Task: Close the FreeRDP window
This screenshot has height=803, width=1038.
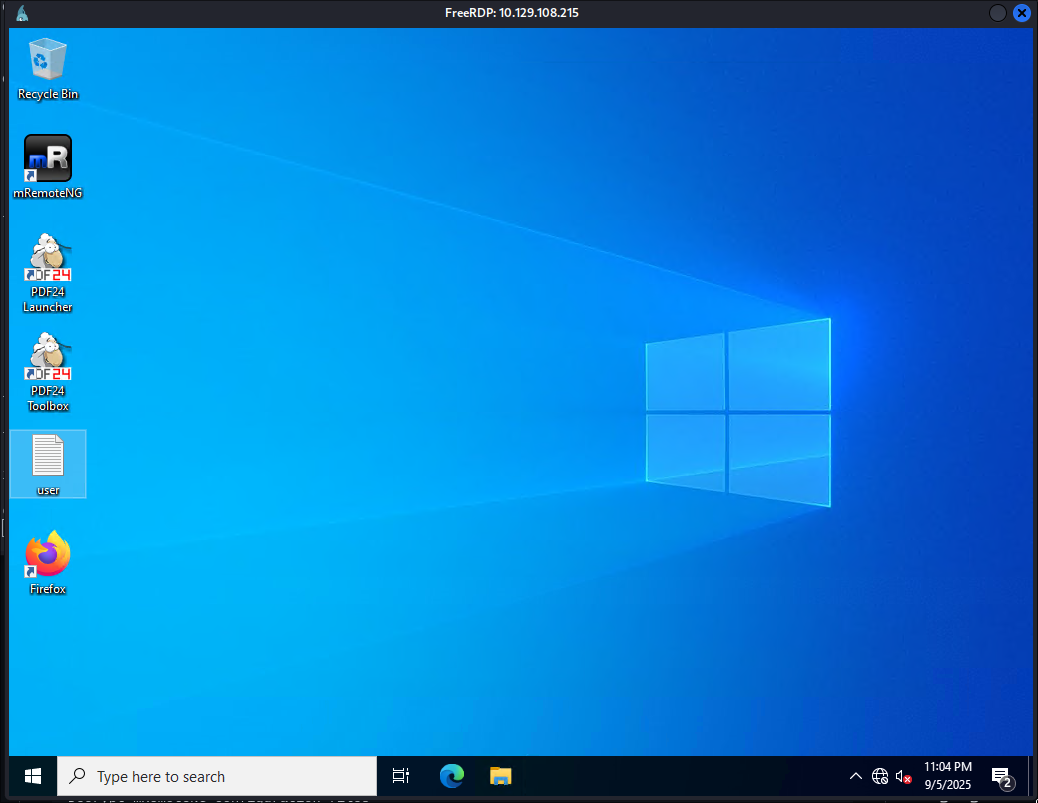Action: pos(1021,13)
